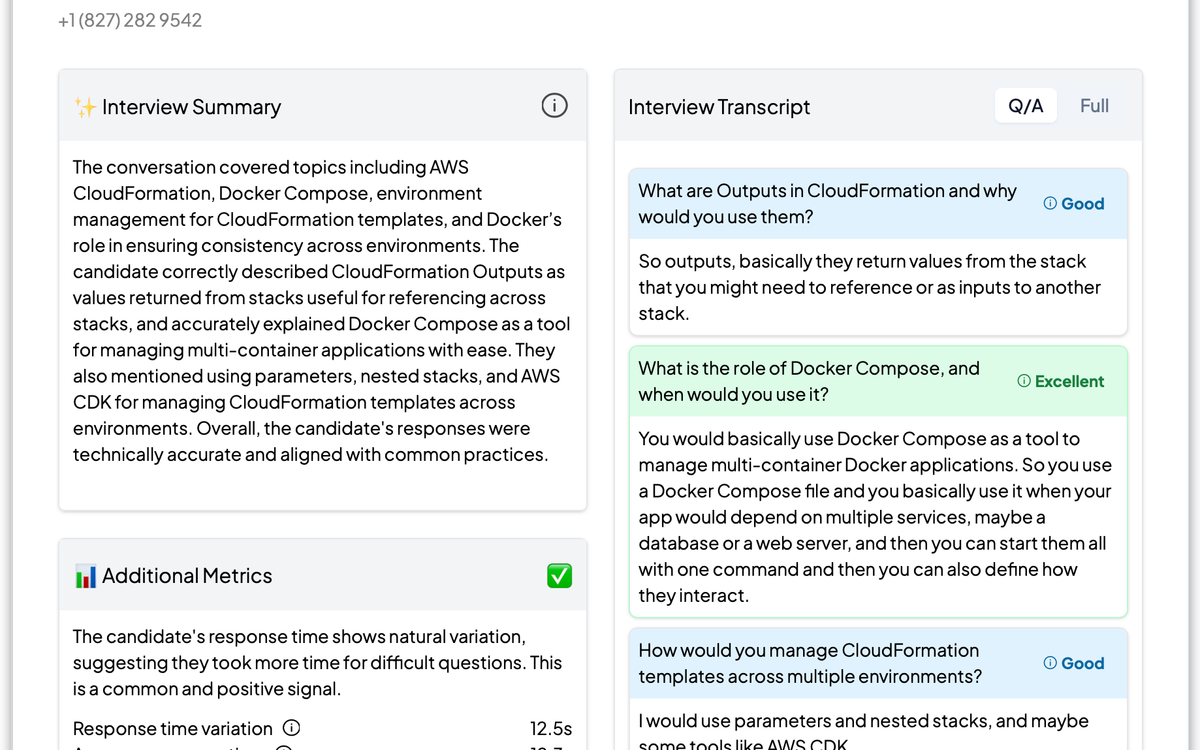Click the Good rating on the multiple environments question
Screen dimensions: 1200x750
tap(1073, 664)
